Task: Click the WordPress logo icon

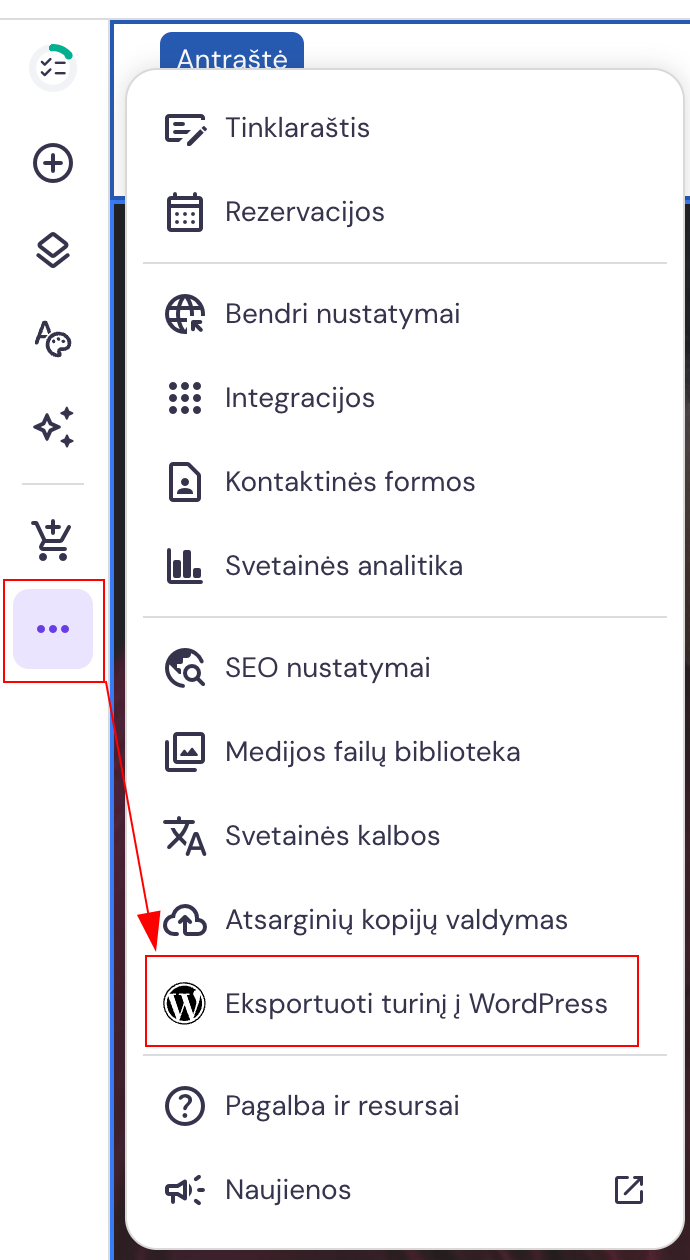Action: [x=185, y=1003]
